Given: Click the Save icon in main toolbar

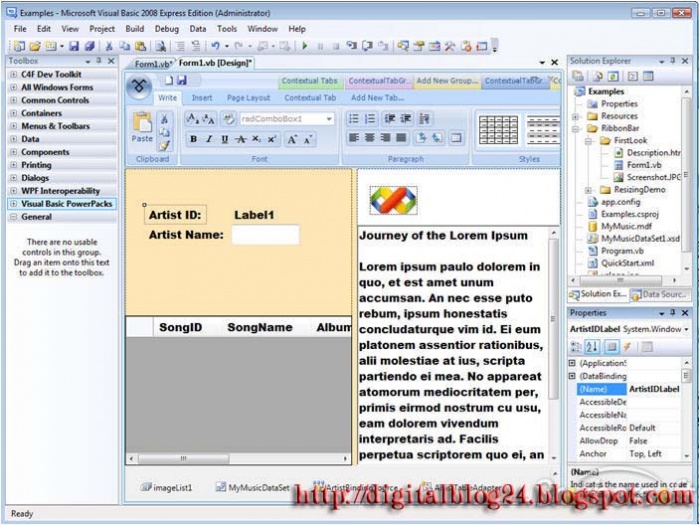Looking at the screenshot, I should point(74,46).
